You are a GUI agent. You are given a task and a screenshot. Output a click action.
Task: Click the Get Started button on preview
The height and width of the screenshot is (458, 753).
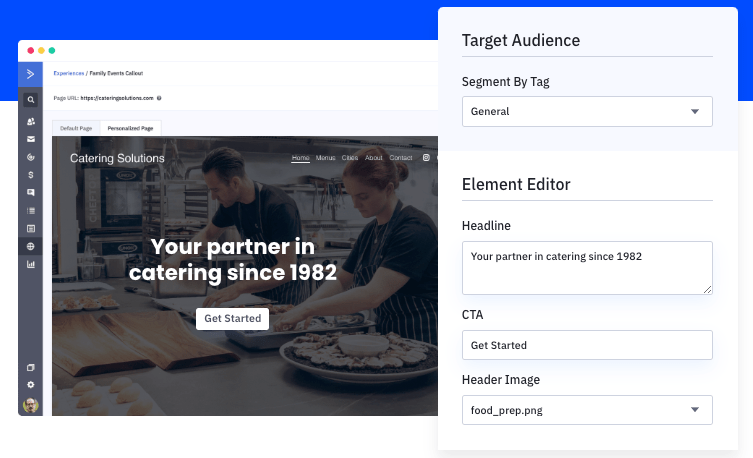coord(233,318)
